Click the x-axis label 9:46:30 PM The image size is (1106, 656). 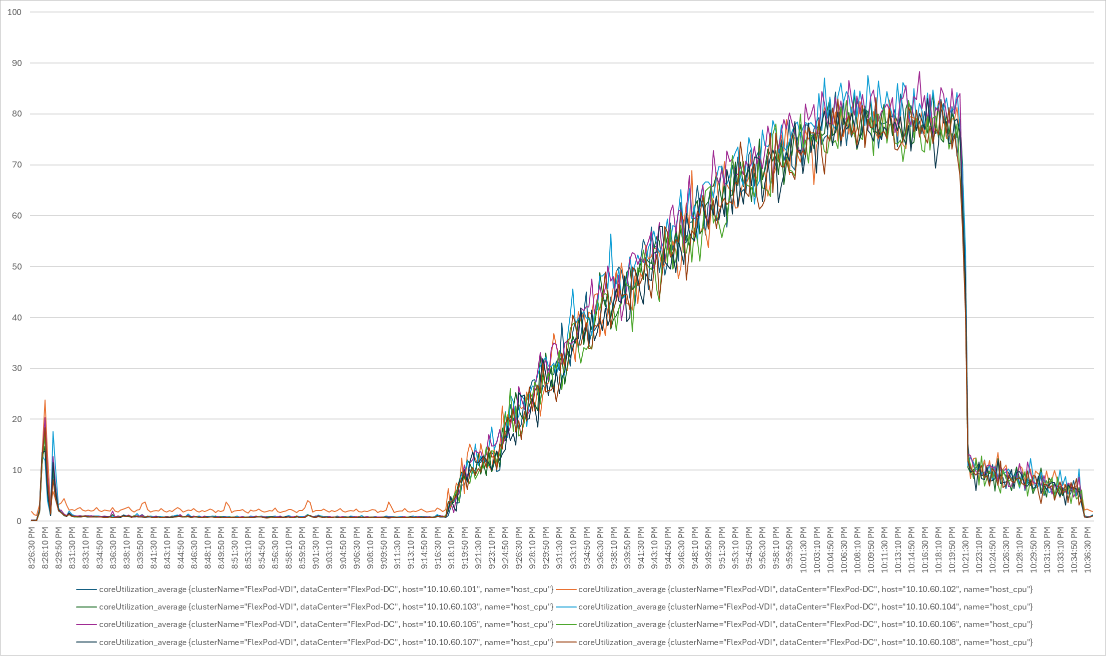[681, 550]
